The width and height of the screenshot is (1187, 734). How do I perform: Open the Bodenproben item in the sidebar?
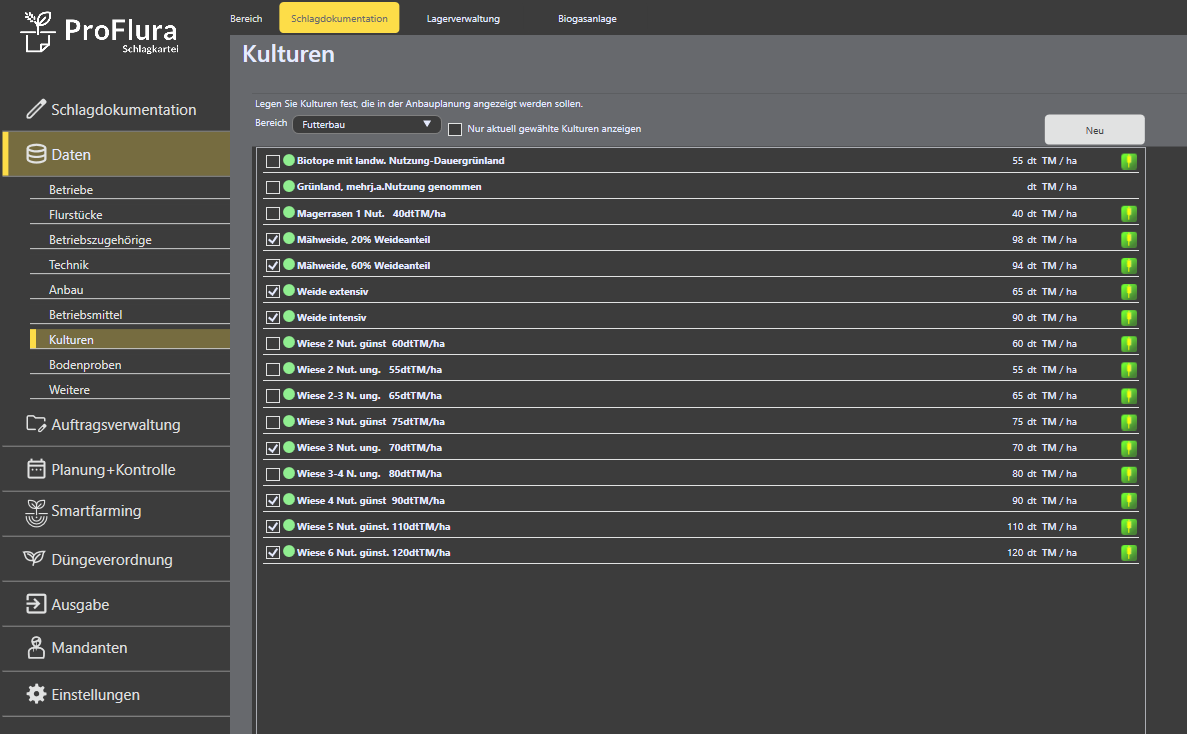point(85,365)
